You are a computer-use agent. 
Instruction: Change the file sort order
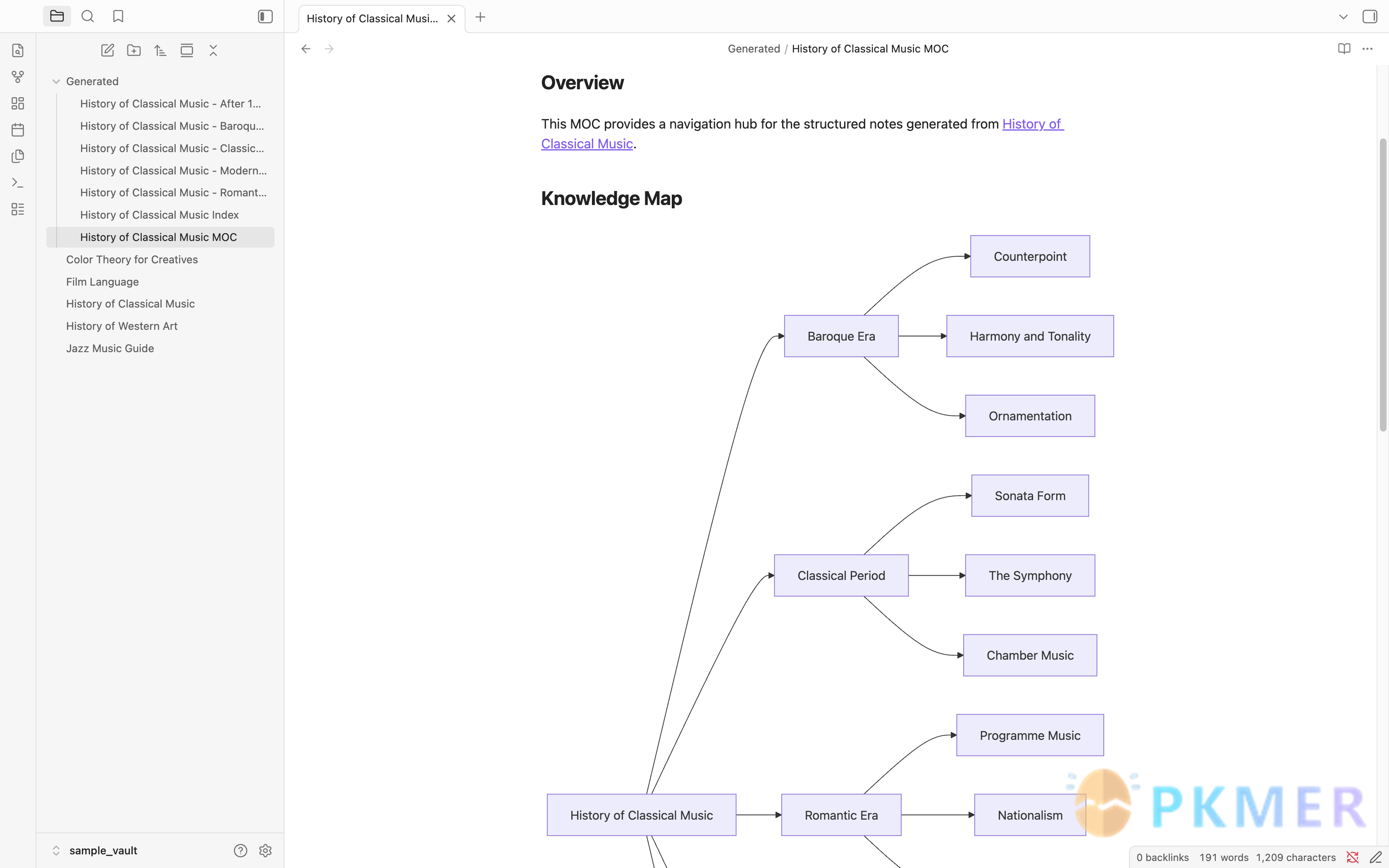click(x=160, y=50)
